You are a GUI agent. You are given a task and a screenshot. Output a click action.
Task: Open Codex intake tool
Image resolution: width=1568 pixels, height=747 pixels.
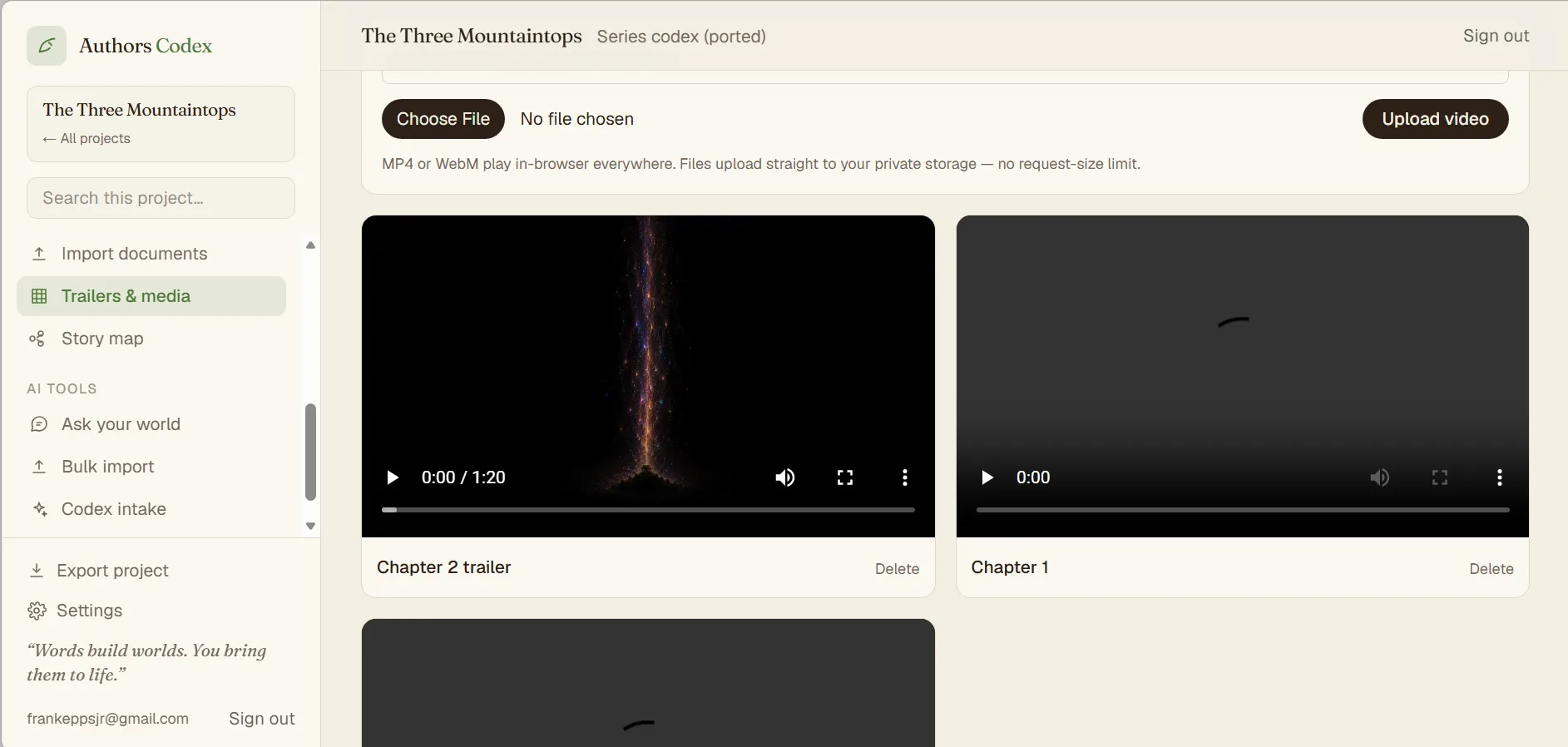pos(151,509)
